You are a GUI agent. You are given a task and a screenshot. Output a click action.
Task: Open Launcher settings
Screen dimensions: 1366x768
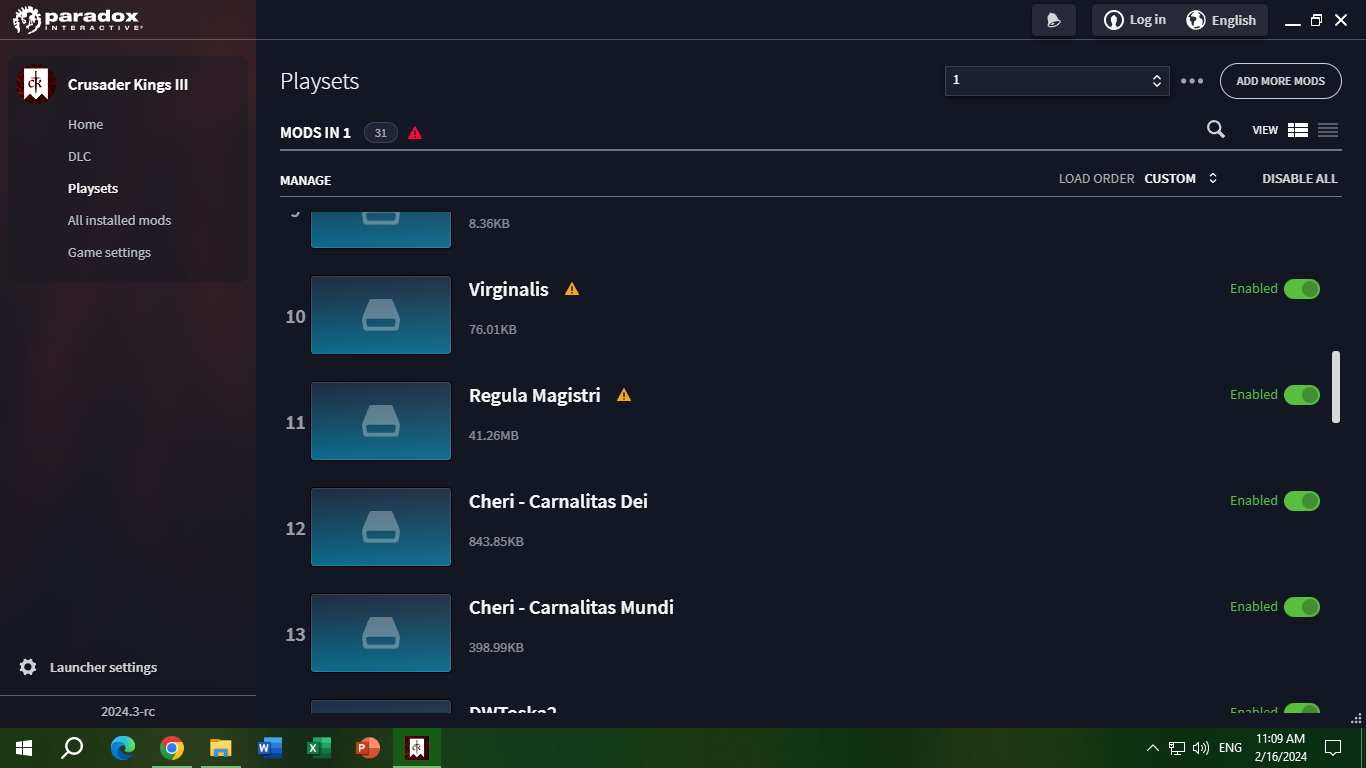point(104,667)
